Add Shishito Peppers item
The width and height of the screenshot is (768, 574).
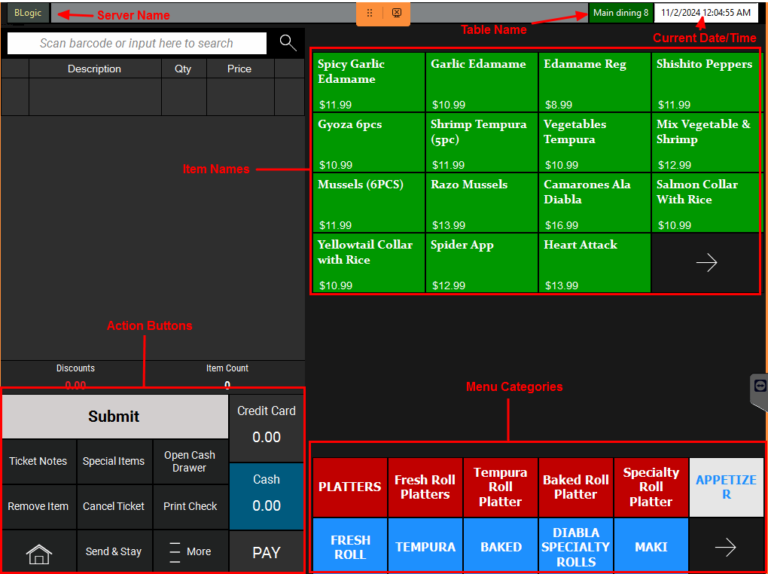tap(706, 82)
